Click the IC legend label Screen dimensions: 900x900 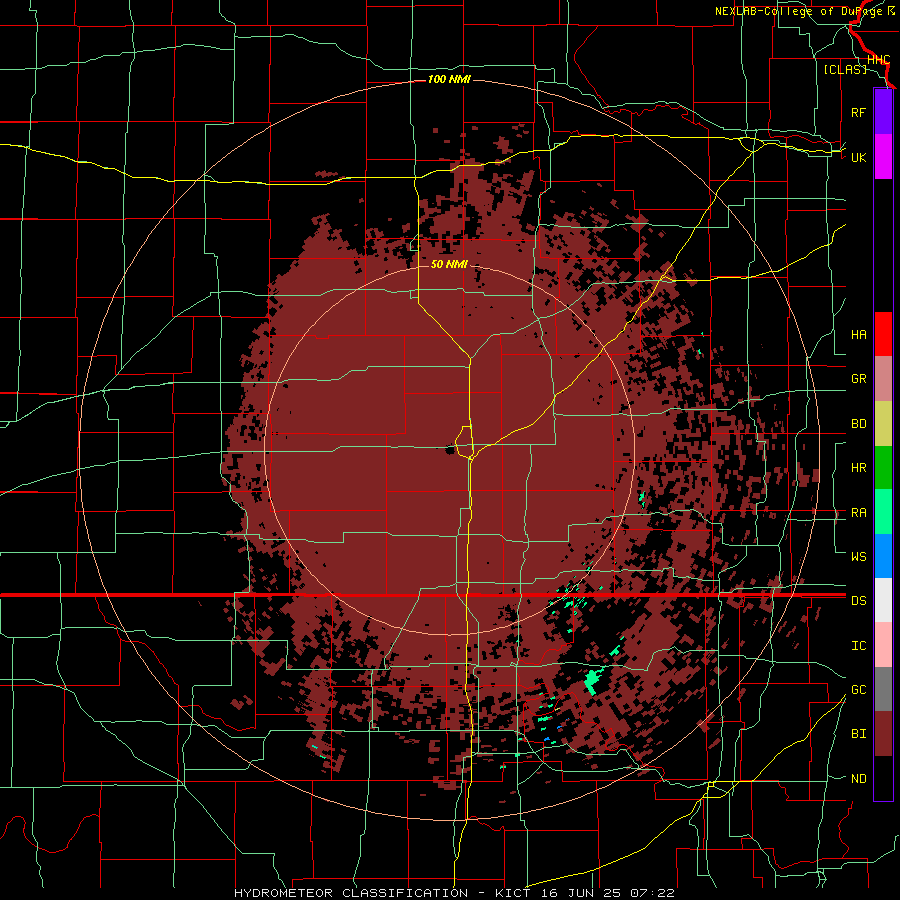(858, 646)
